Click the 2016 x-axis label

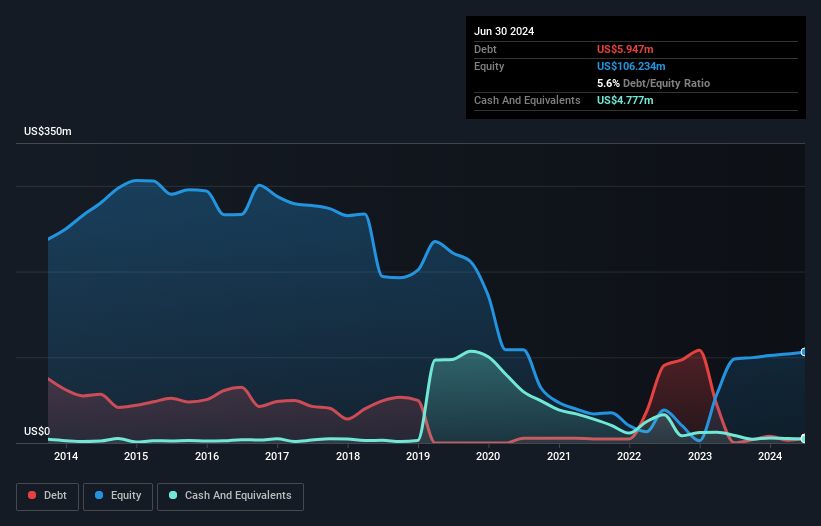click(207, 456)
